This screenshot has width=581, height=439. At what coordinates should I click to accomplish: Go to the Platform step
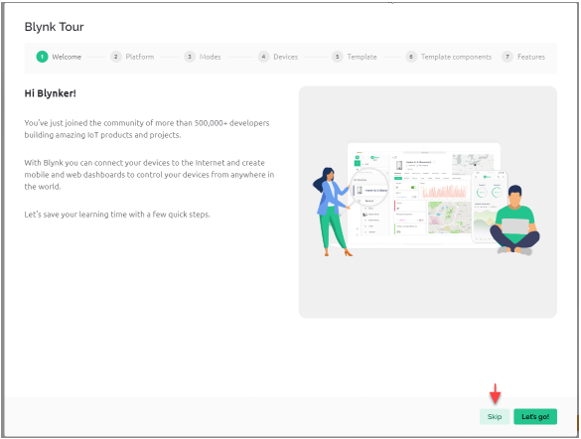pyautogui.click(x=140, y=57)
